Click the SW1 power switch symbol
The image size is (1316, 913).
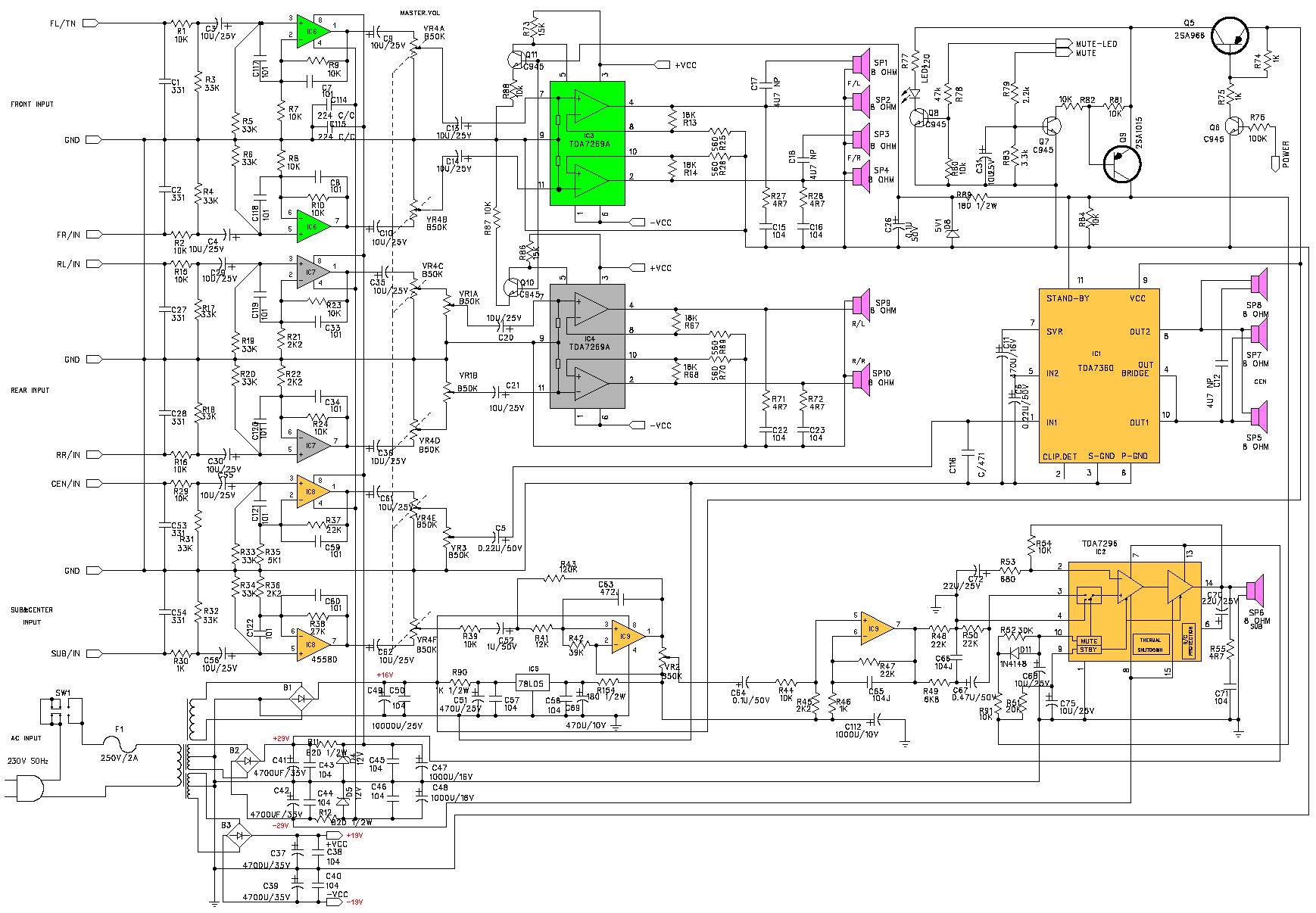coord(57,709)
